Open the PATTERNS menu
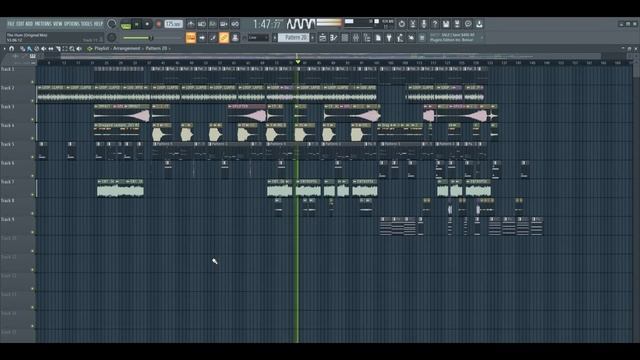Viewport: 640px width, 360px height. click(43, 24)
